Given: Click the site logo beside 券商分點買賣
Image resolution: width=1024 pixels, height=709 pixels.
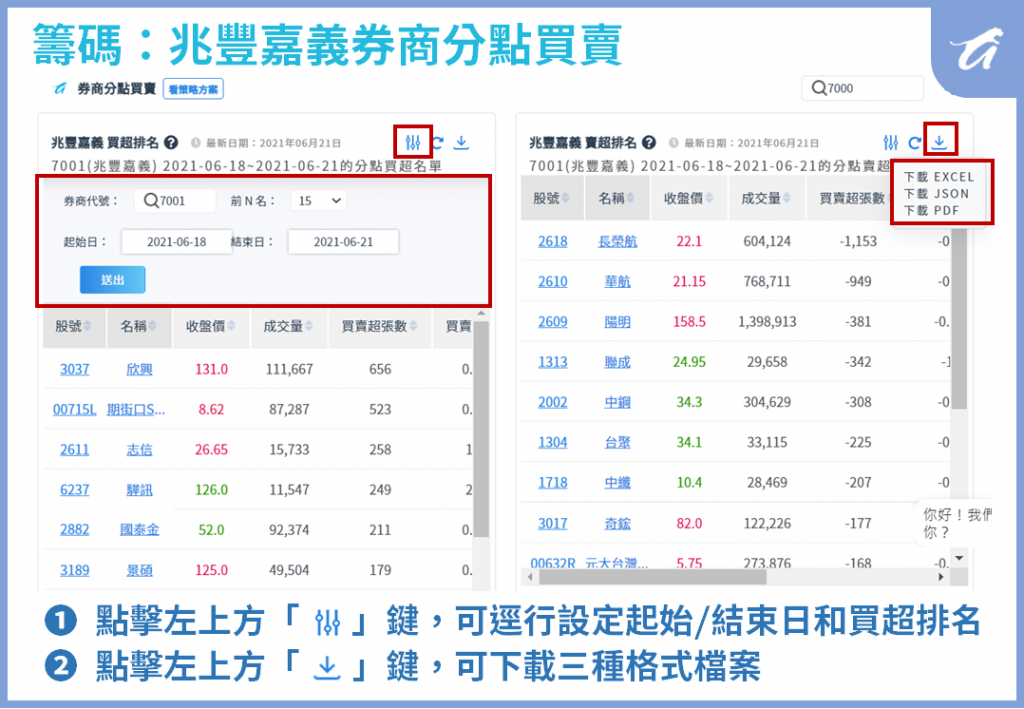Looking at the screenshot, I should click(x=59, y=88).
